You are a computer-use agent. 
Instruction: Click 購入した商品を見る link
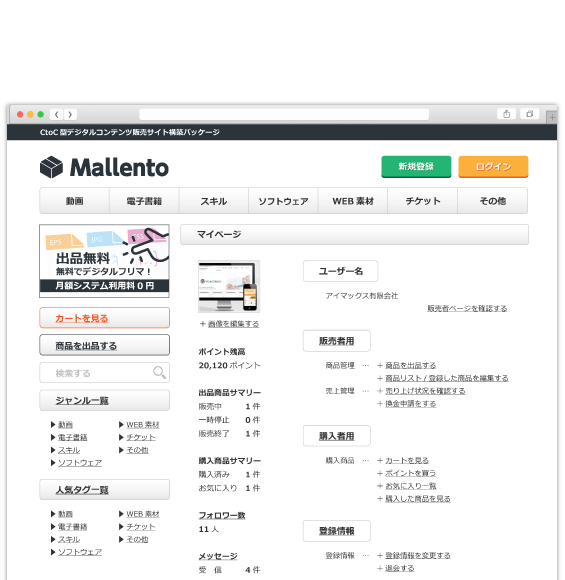pos(418,499)
